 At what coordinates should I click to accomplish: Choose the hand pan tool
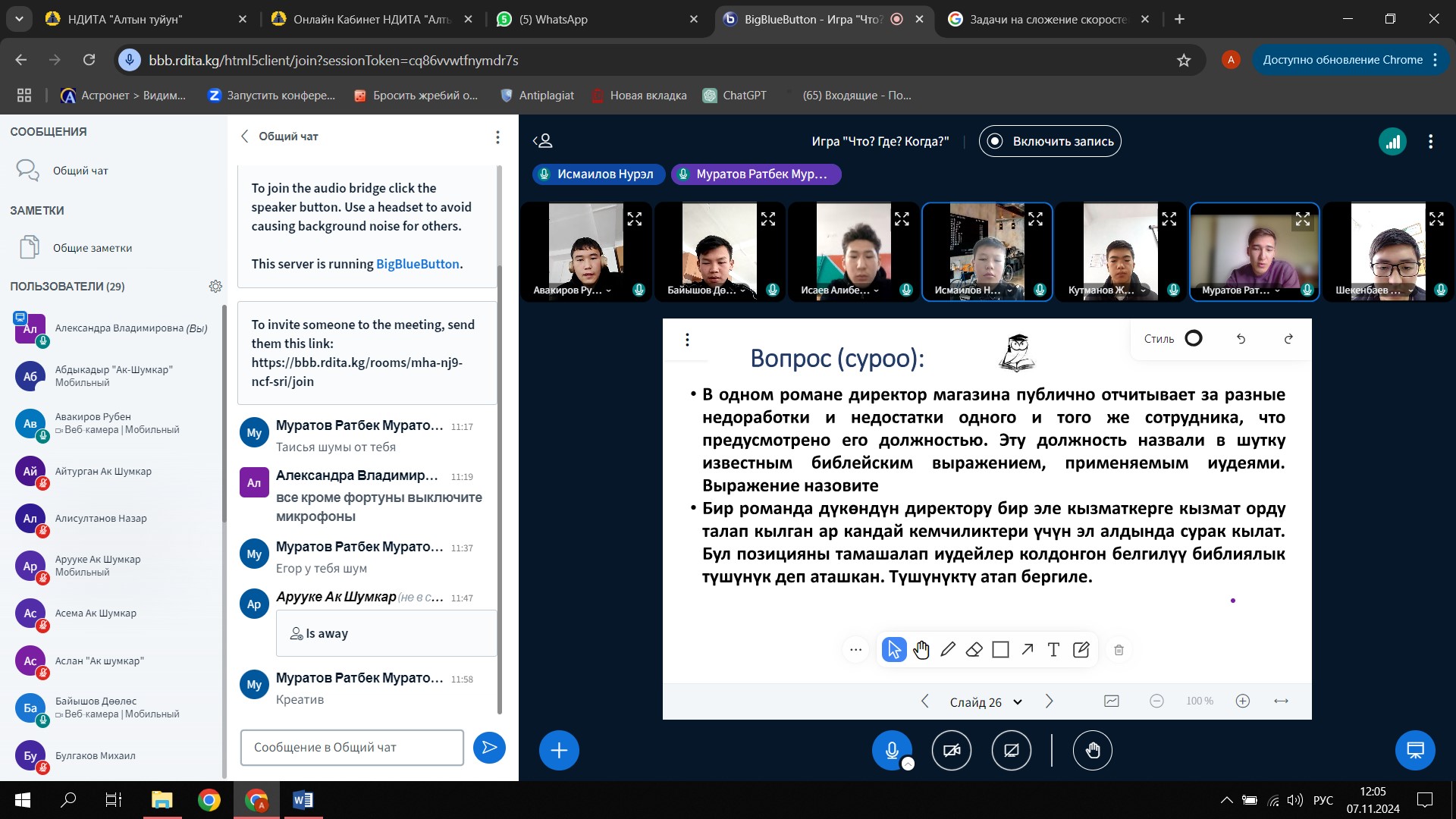(x=921, y=650)
